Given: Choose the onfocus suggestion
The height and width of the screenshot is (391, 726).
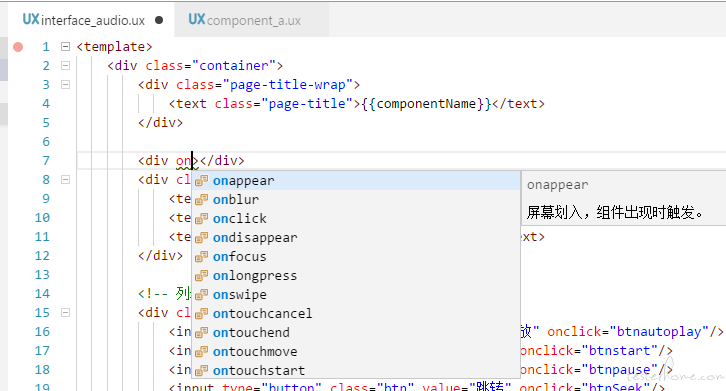Looking at the screenshot, I should (x=356, y=256).
